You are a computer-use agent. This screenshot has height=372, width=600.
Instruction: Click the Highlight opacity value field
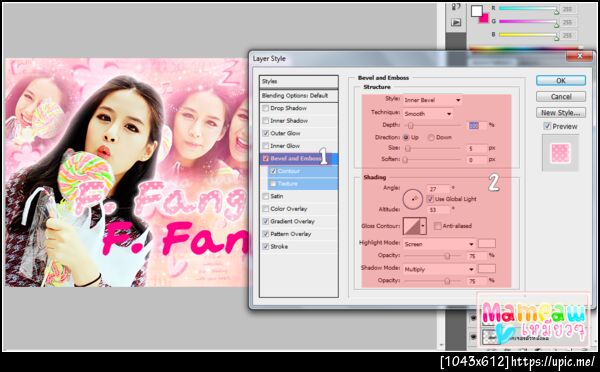(477, 256)
